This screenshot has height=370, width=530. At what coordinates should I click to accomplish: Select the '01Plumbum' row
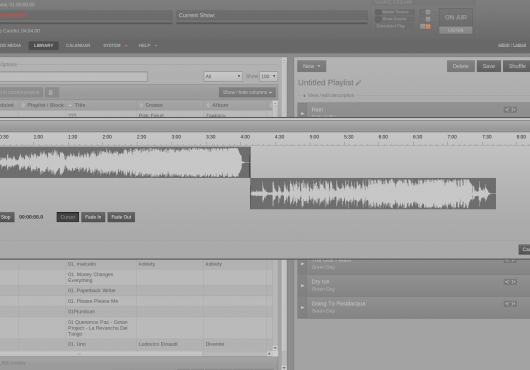(x=136, y=312)
